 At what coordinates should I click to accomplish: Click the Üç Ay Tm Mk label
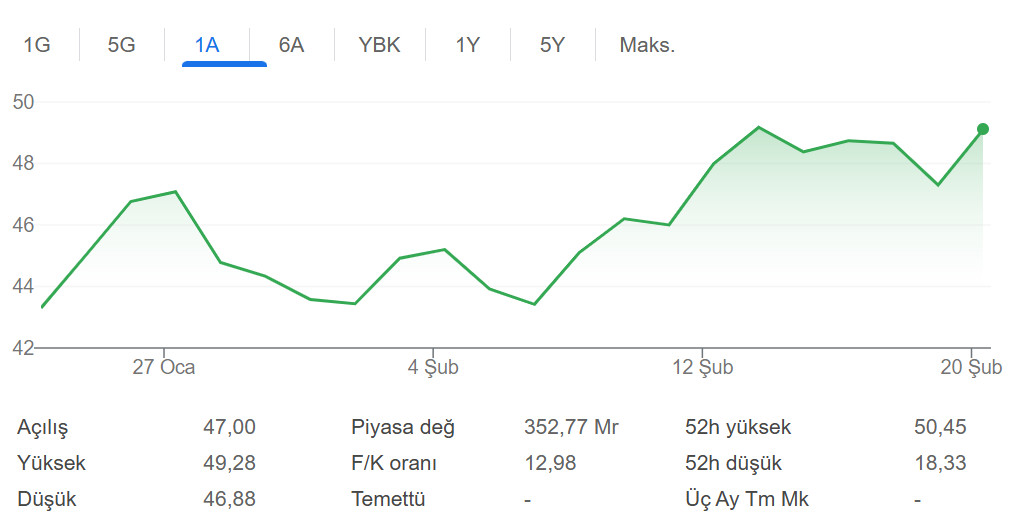747,499
